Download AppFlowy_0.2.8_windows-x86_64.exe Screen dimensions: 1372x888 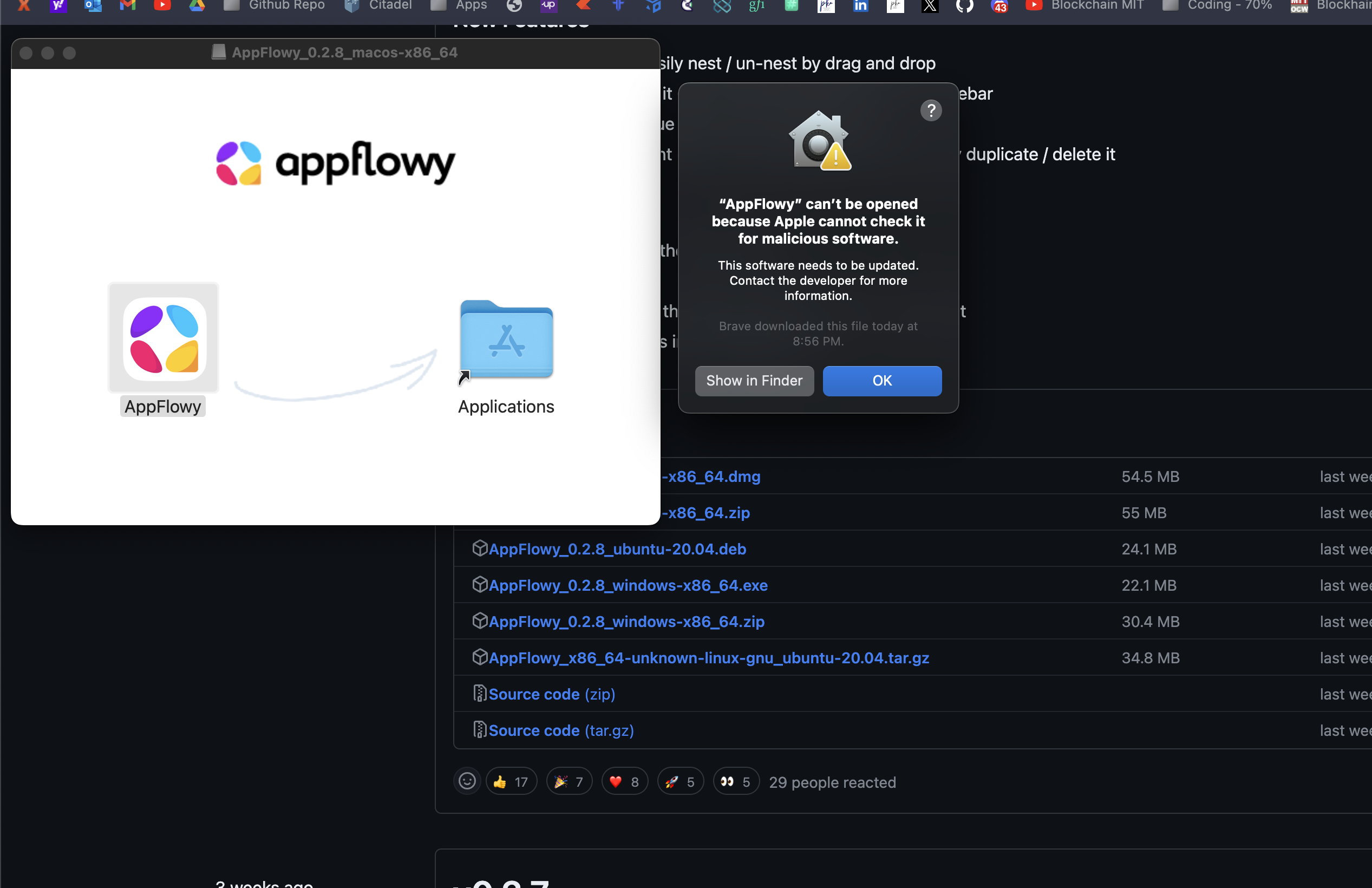click(x=628, y=585)
